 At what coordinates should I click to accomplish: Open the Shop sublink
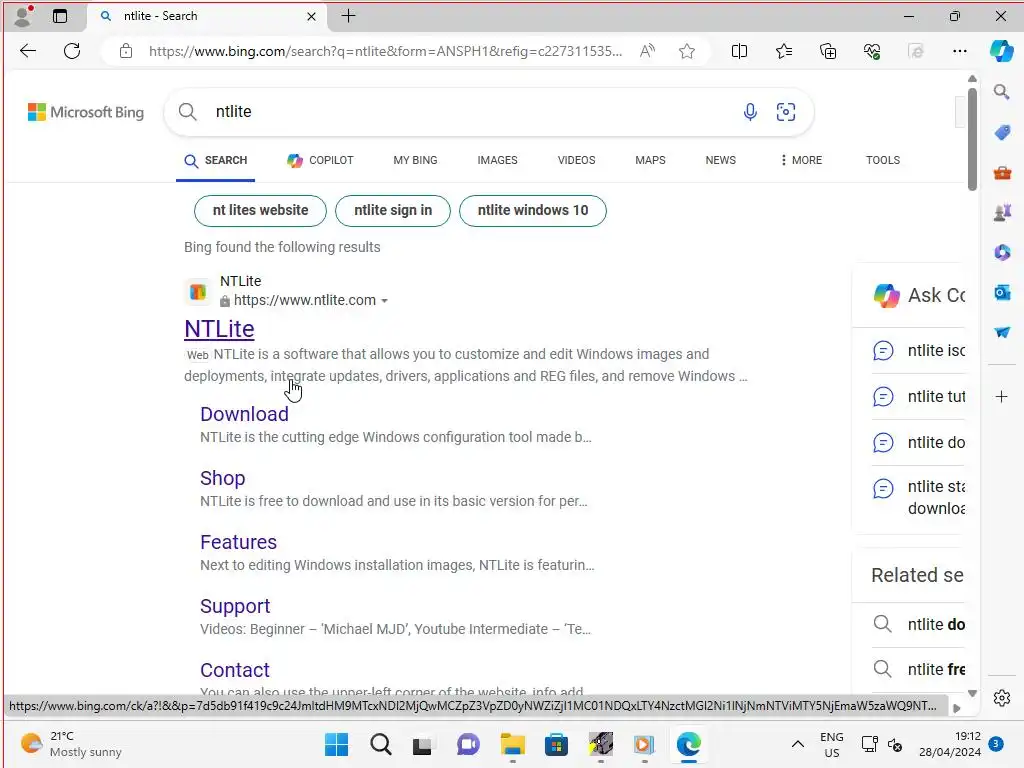(223, 478)
